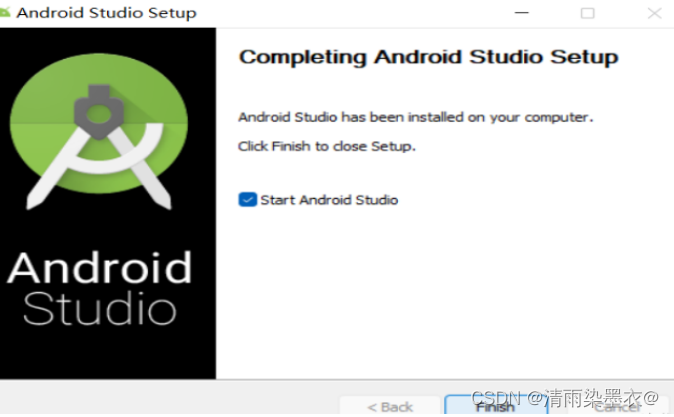Click the Cancel button

(x=618, y=406)
